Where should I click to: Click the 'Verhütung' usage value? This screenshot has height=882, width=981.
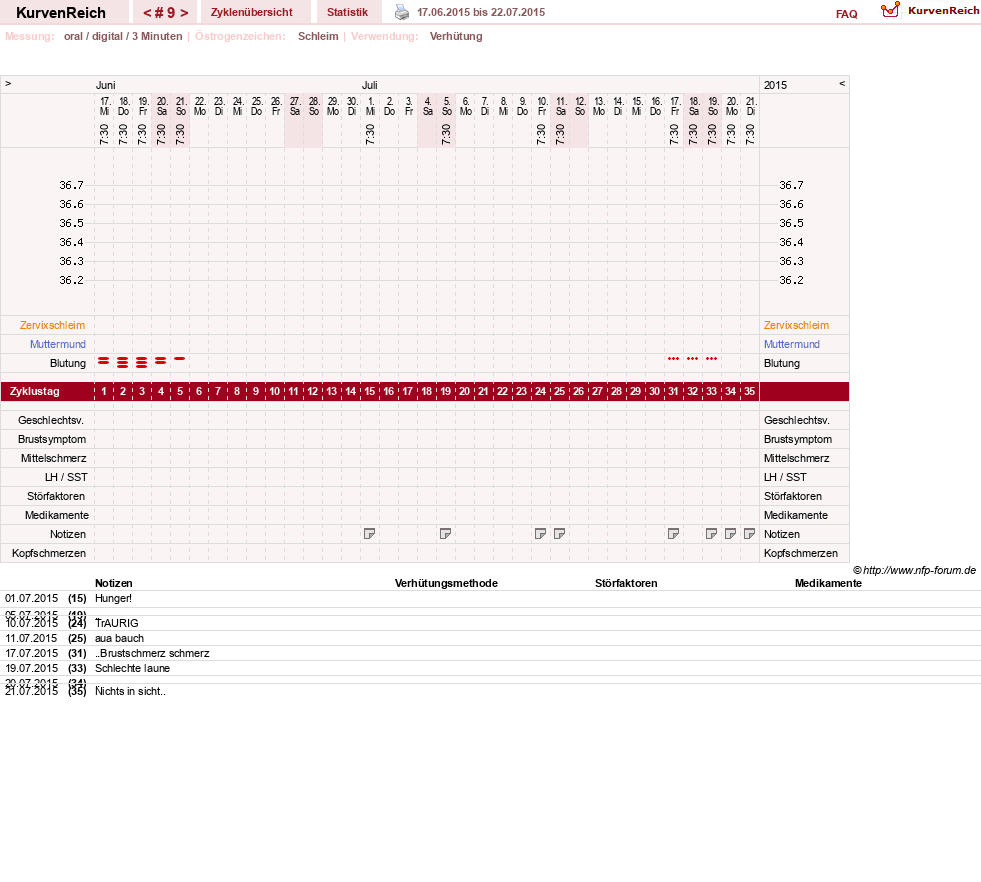point(456,36)
